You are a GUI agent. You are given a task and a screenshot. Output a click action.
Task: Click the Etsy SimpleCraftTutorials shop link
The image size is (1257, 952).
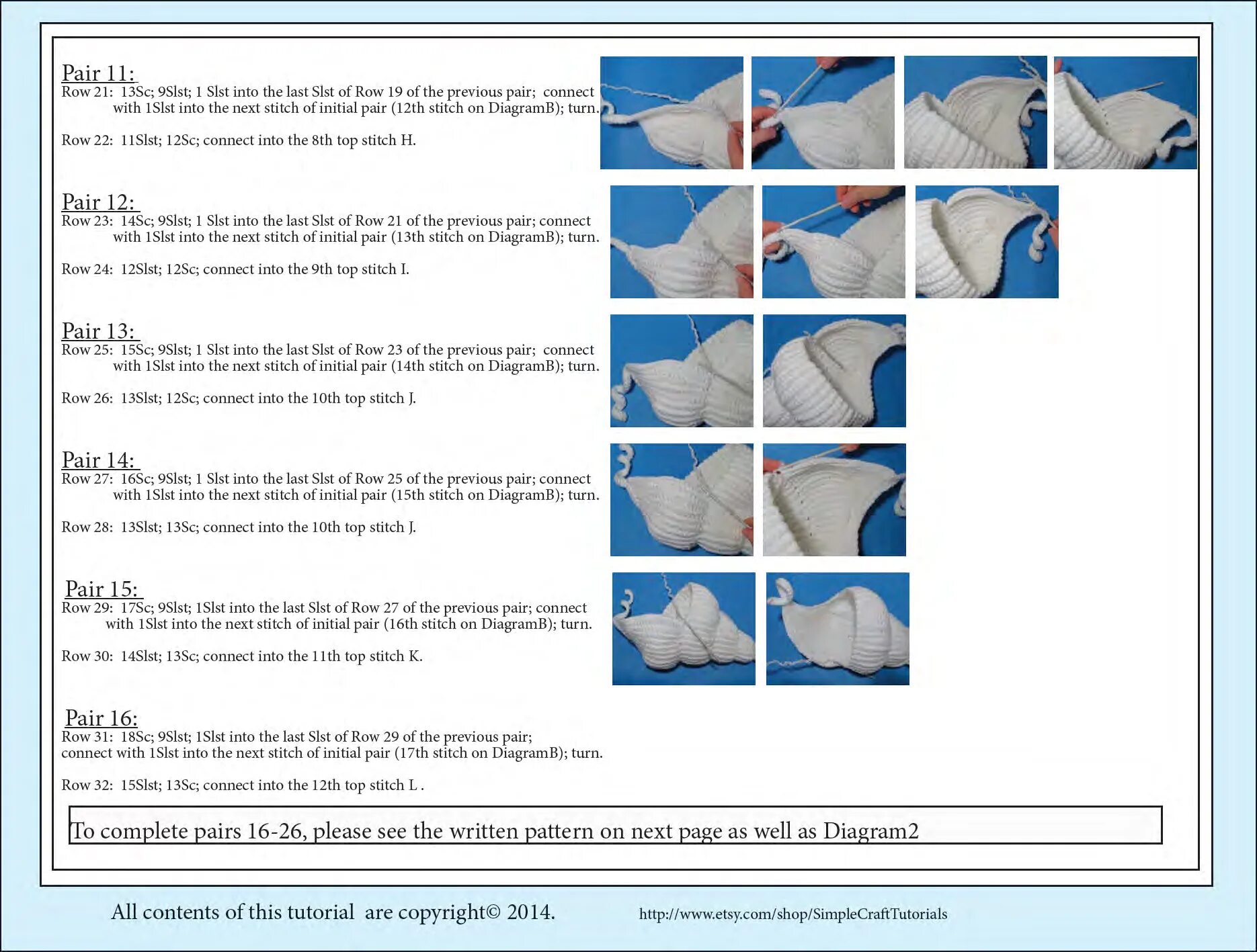[x=793, y=914]
